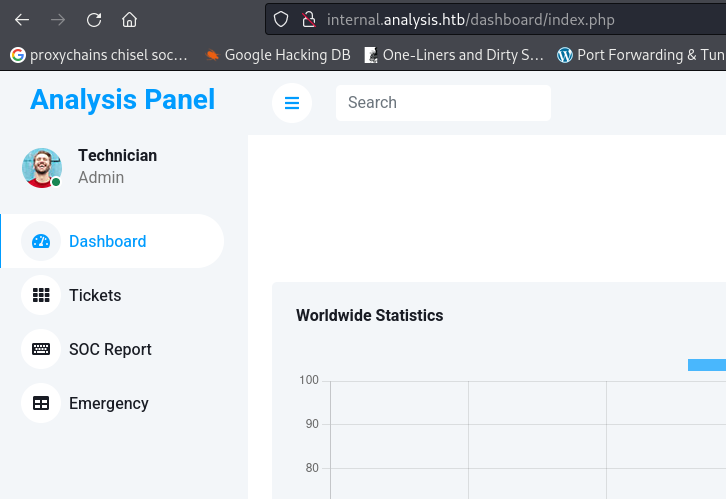Go to the browser home icon

pos(130,20)
